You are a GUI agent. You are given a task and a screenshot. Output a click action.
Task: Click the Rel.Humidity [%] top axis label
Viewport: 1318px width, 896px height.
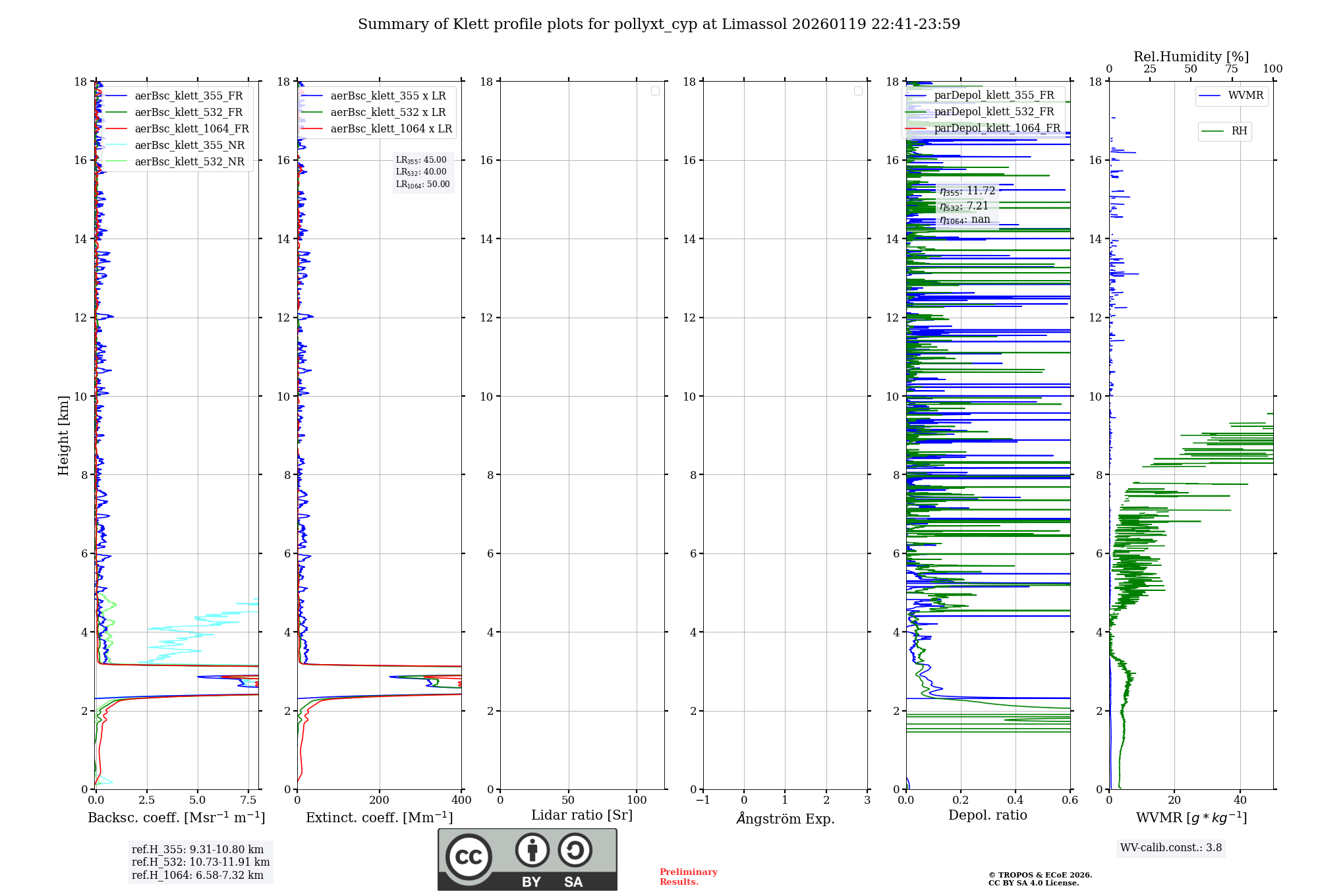[1191, 57]
